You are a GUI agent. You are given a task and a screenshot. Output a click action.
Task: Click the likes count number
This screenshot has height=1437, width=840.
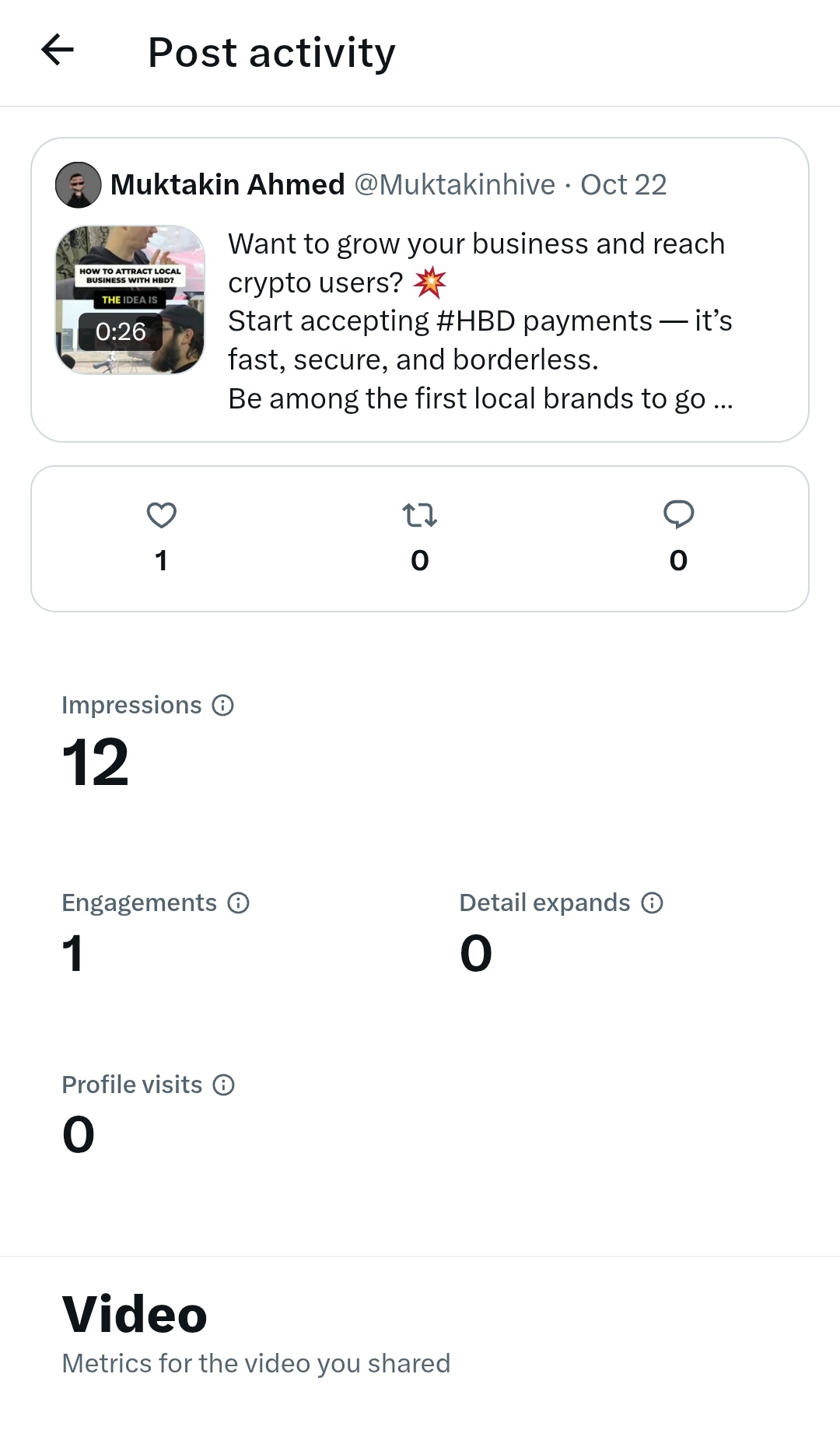[x=161, y=561]
